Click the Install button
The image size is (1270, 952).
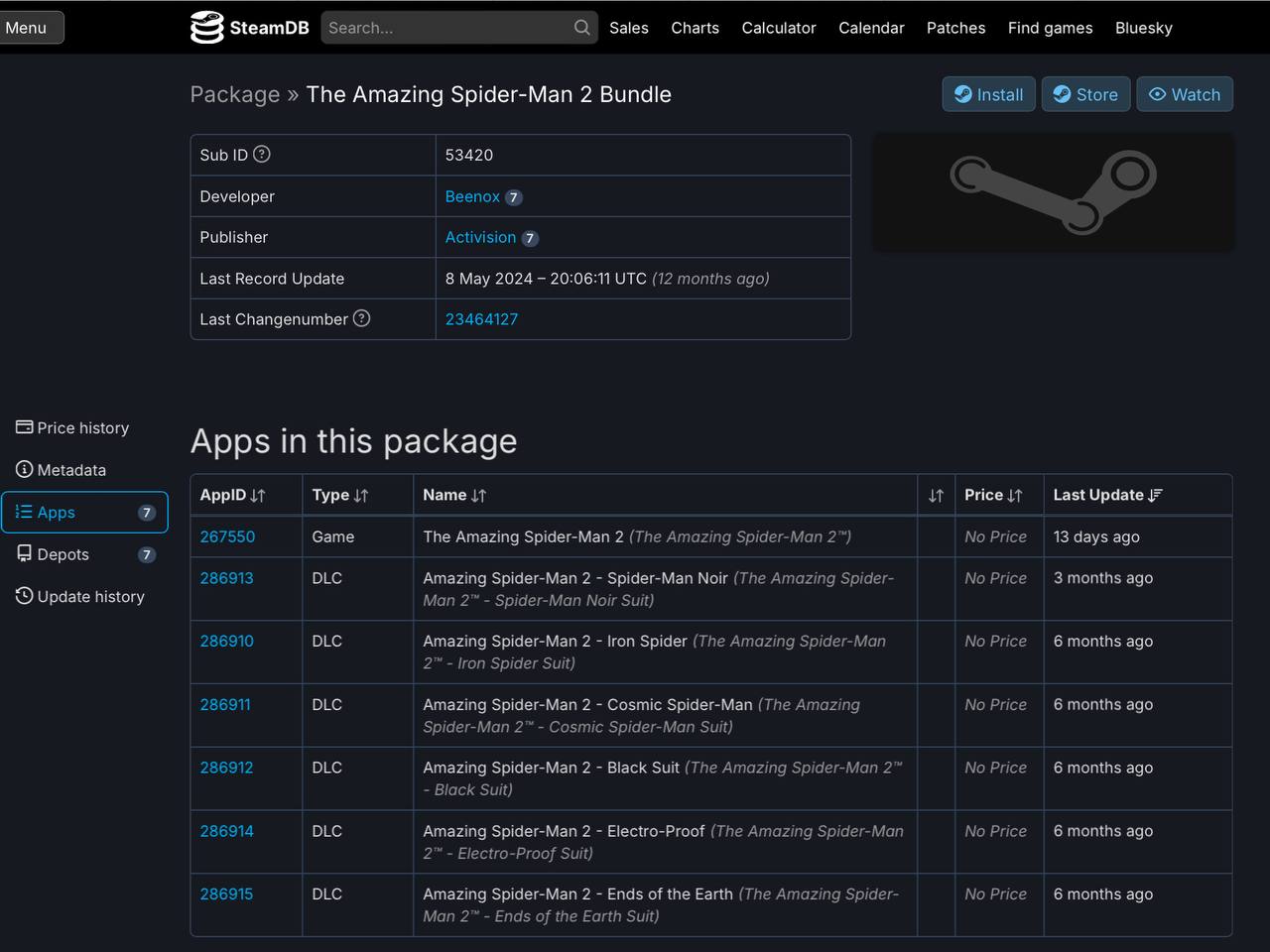coord(988,94)
